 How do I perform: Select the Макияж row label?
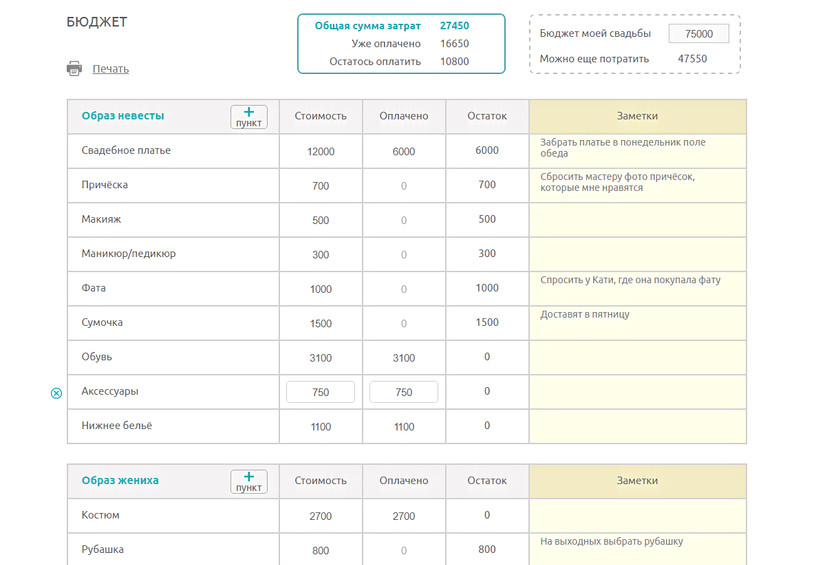click(101, 219)
